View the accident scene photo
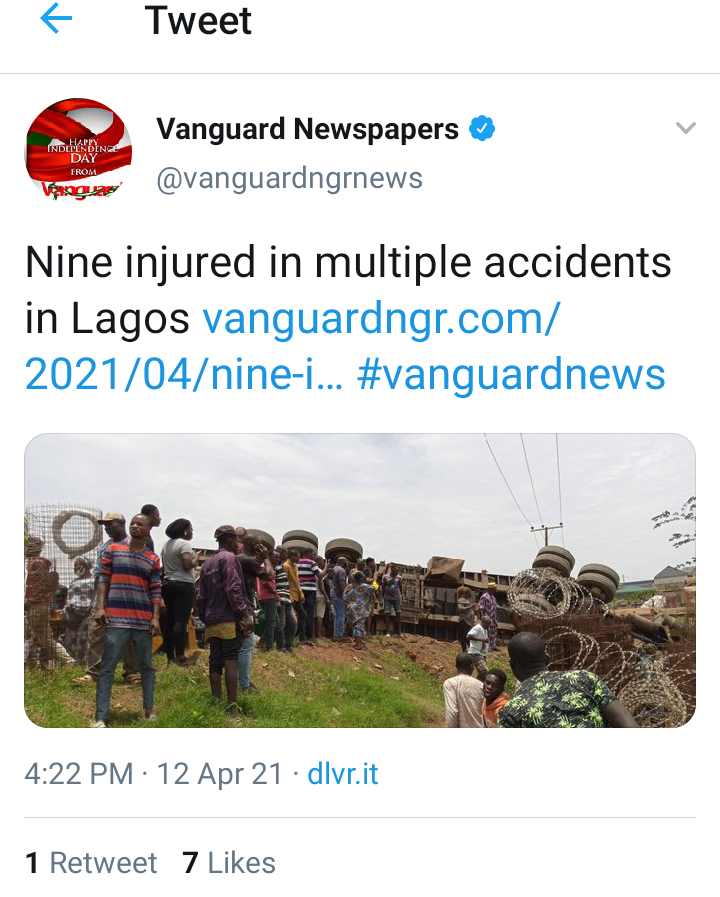Image resolution: width=720 pixels, height=897 pixels. (360, 581)
